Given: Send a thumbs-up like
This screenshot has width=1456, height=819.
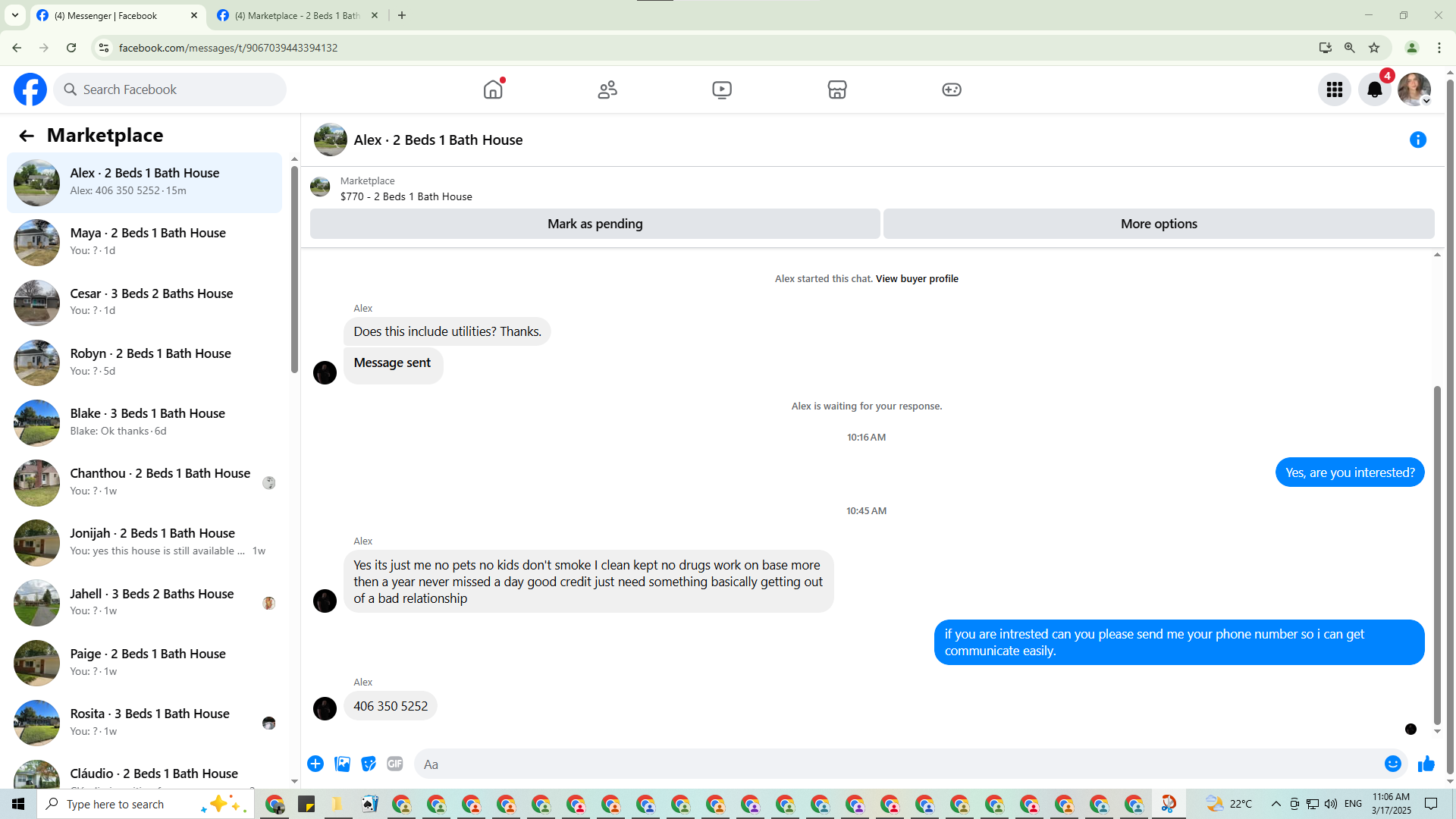Looking at the screenshot, I should pos(1426,764).
